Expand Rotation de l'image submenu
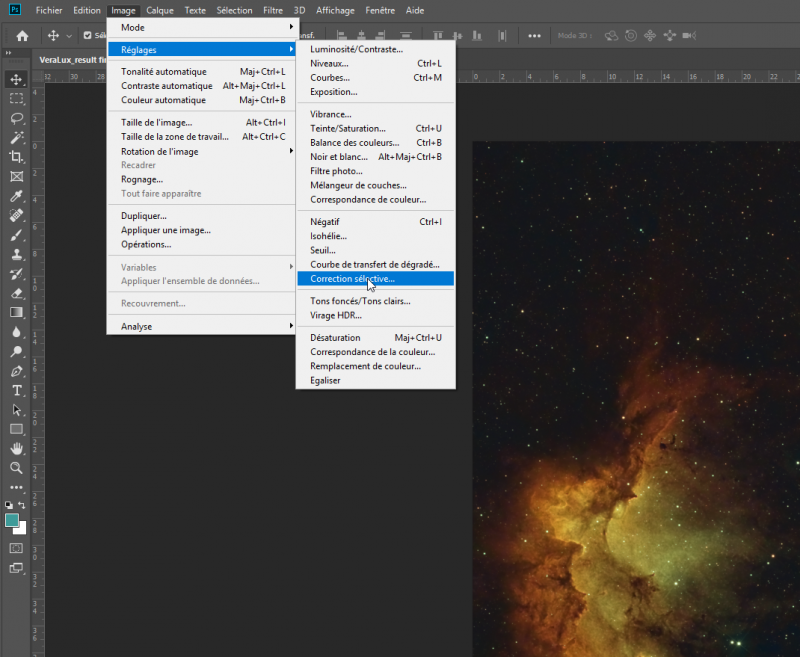This screenshot has height=657, width=800. (x=203, y=151)
